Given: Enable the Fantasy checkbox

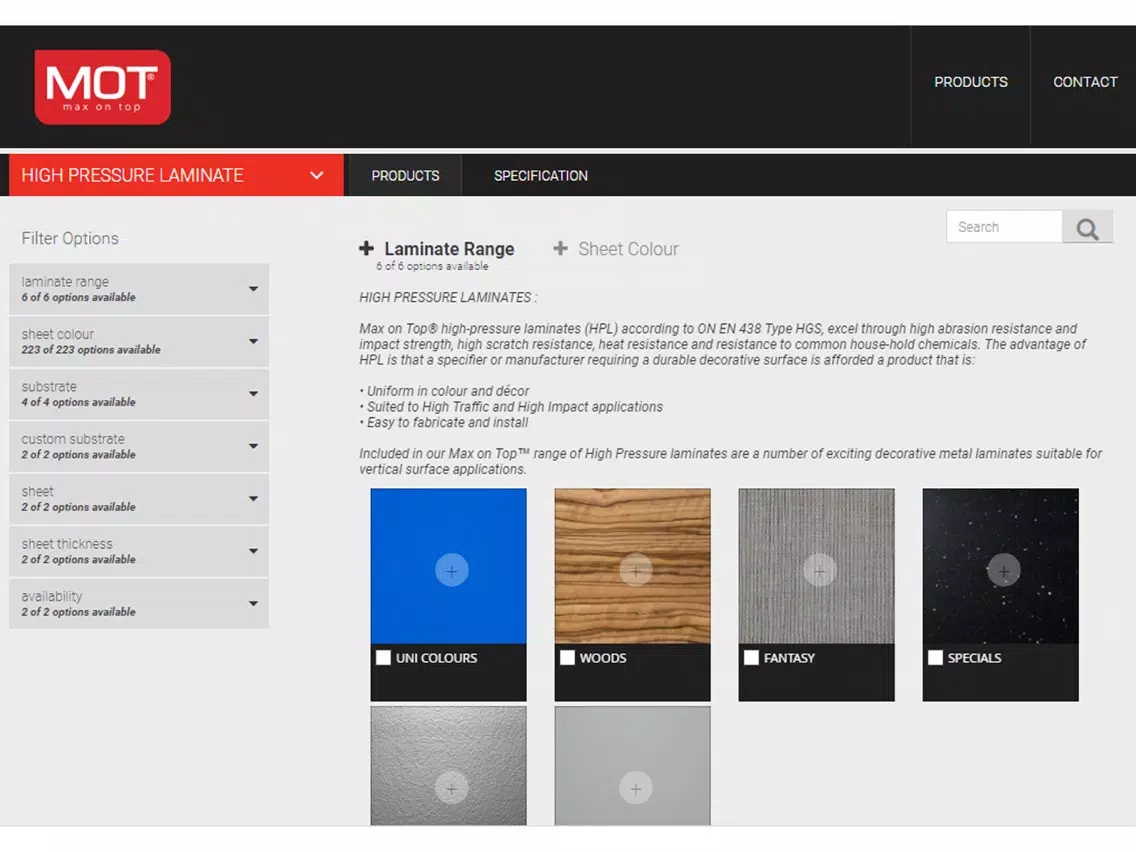Looking at the screenshot, I should (x=751, y=658).
